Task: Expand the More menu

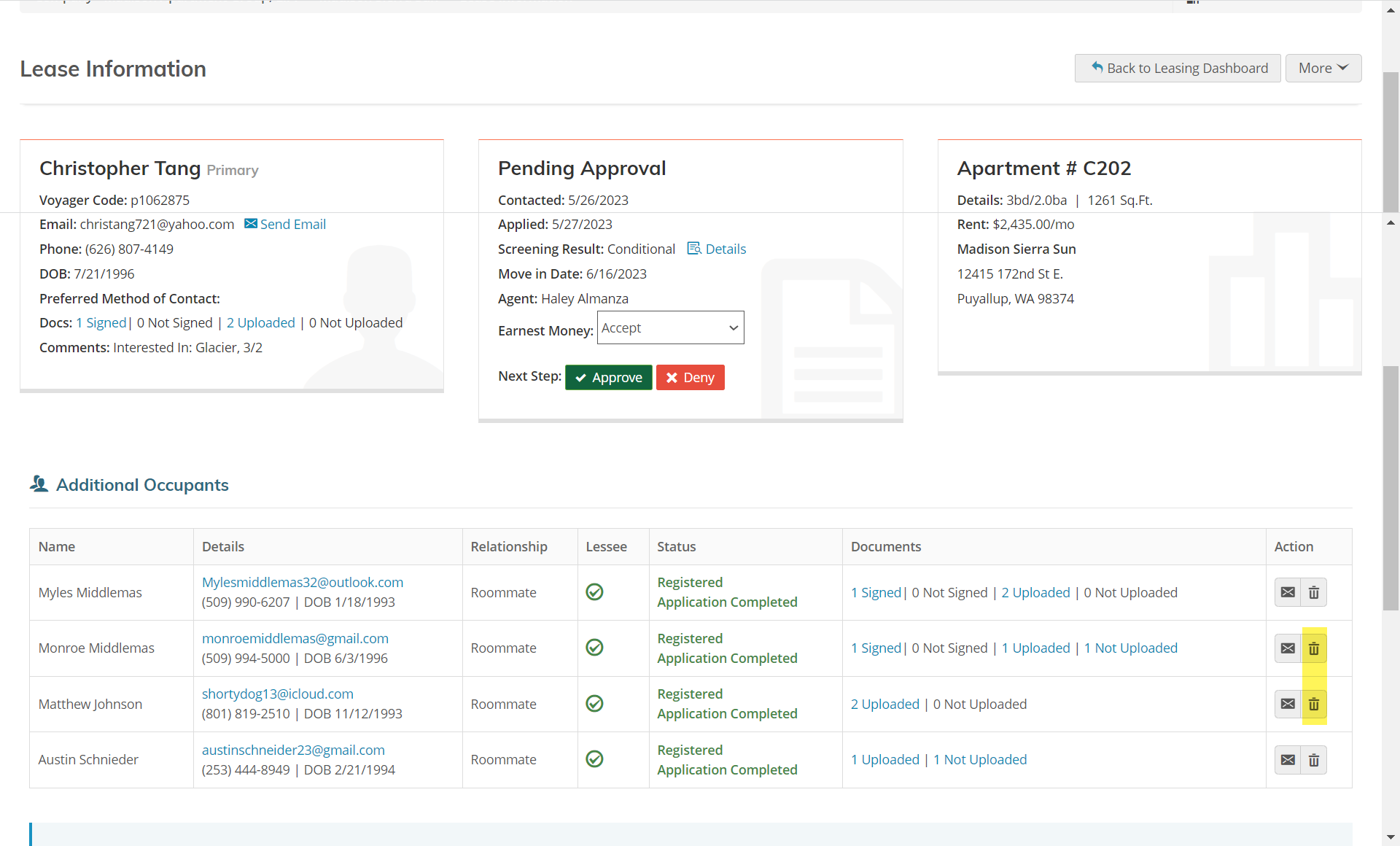Action: click(1323, 68)
